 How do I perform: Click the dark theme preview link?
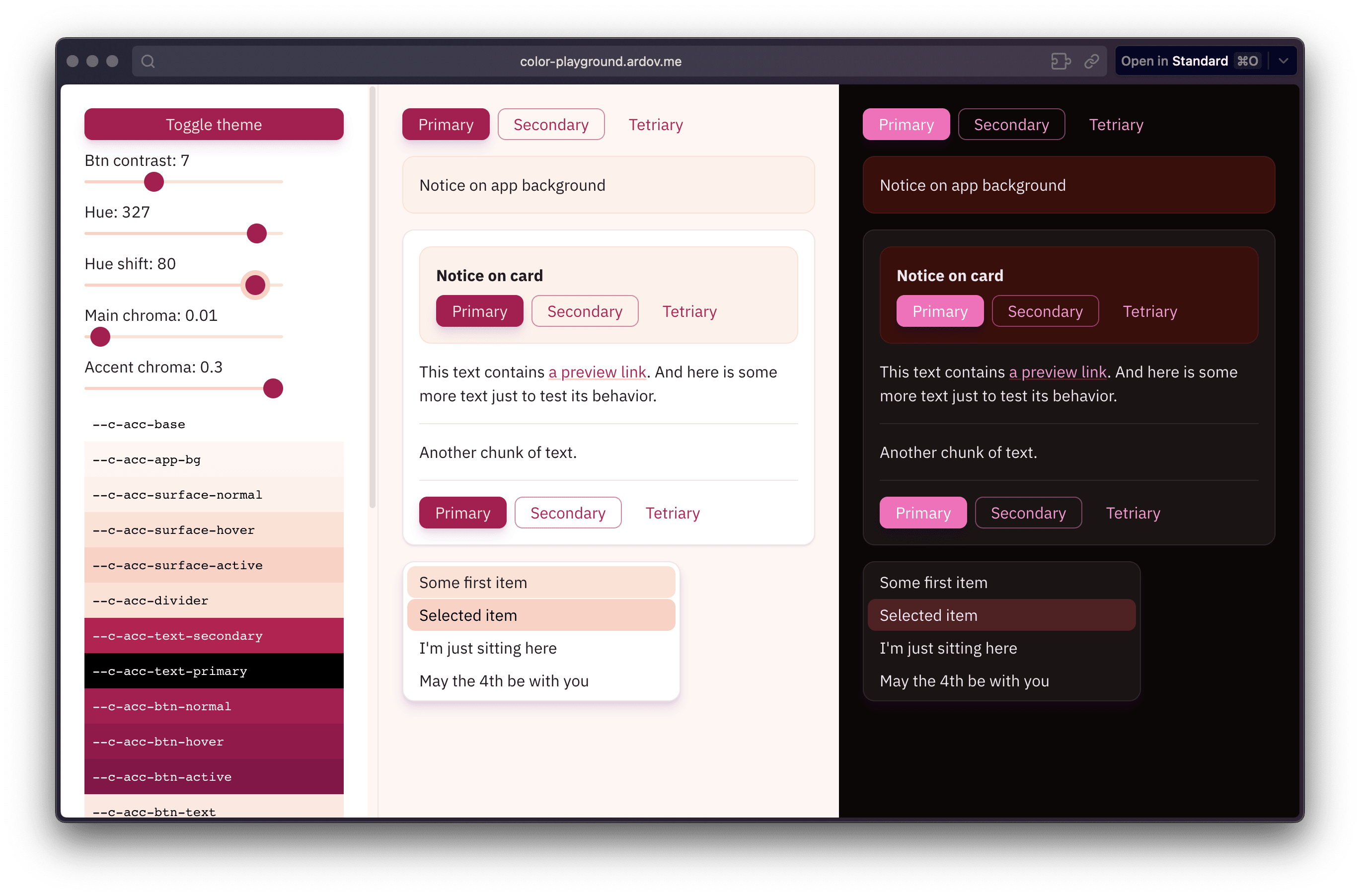1058,372
